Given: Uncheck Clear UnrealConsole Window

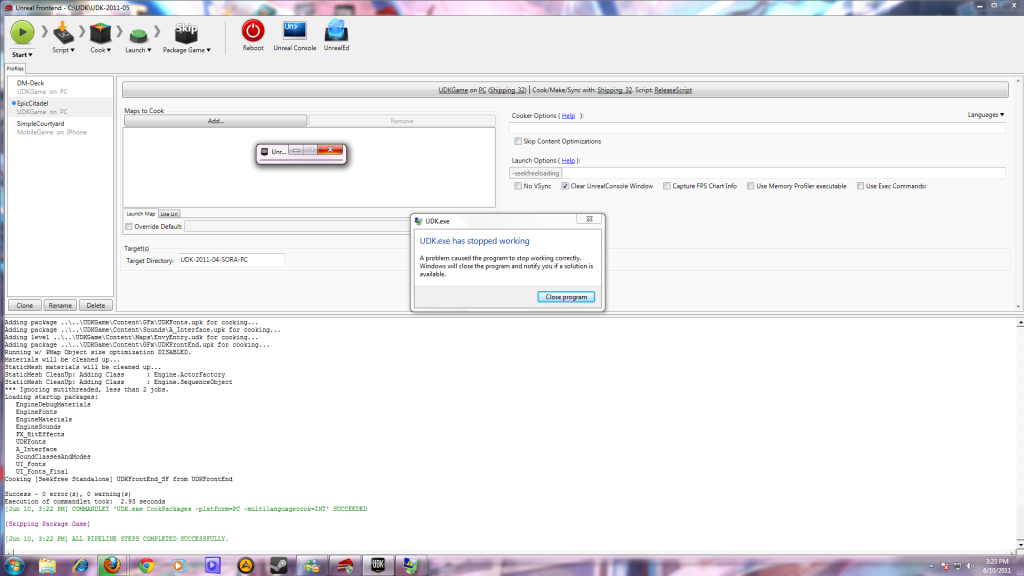Looking at the screenshot, I should [565, 186].
